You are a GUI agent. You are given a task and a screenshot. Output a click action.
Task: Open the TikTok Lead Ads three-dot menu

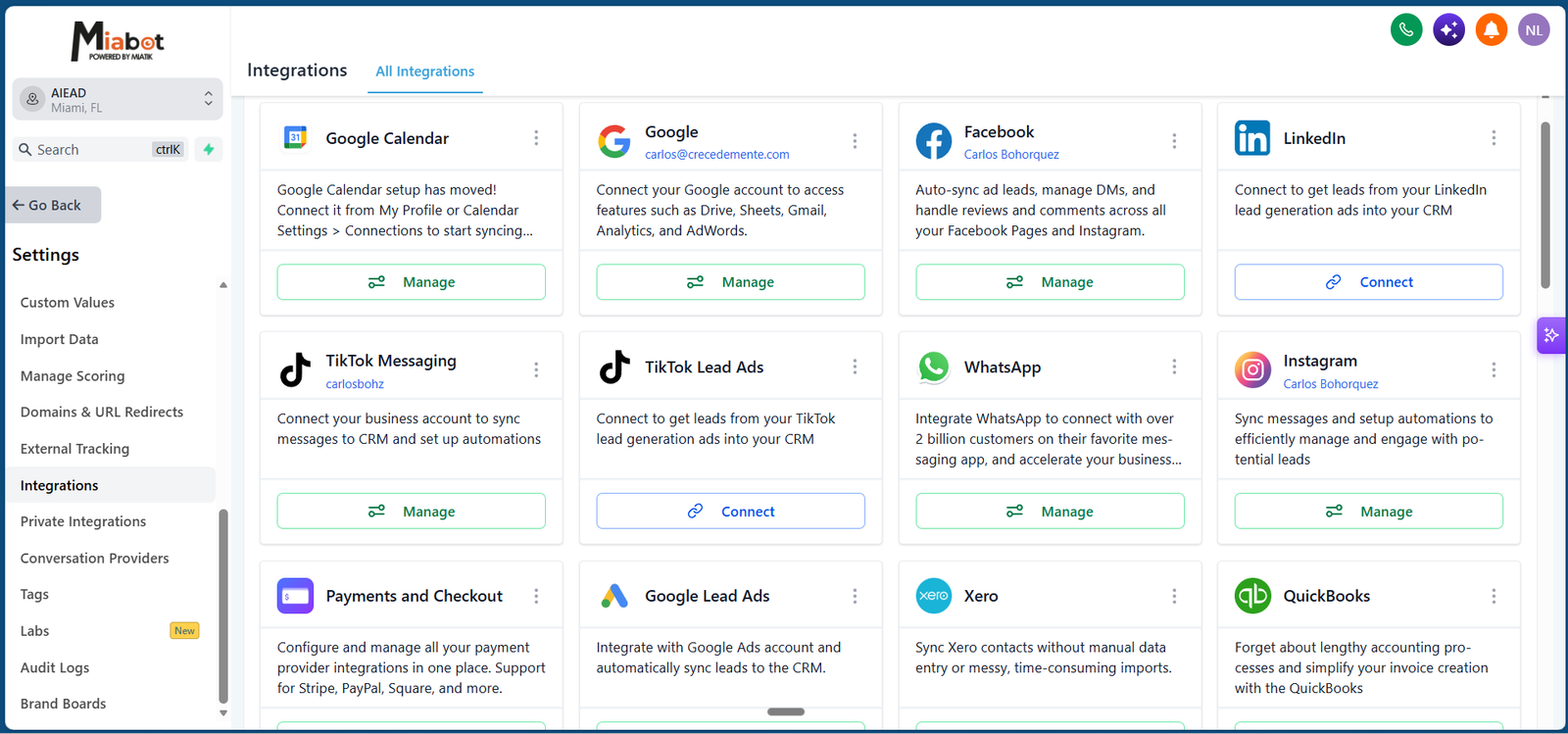coord(855,367)
